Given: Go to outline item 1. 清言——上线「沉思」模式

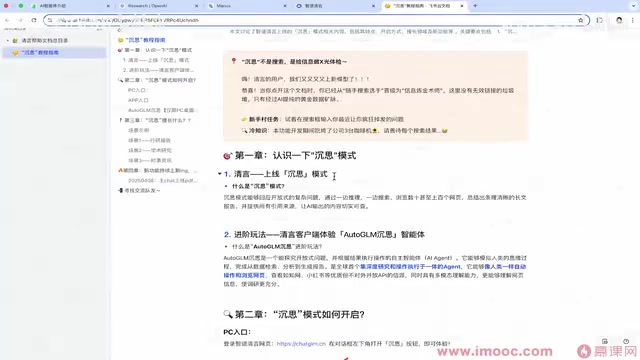Looking at the screenshot, I should [156, 60].
